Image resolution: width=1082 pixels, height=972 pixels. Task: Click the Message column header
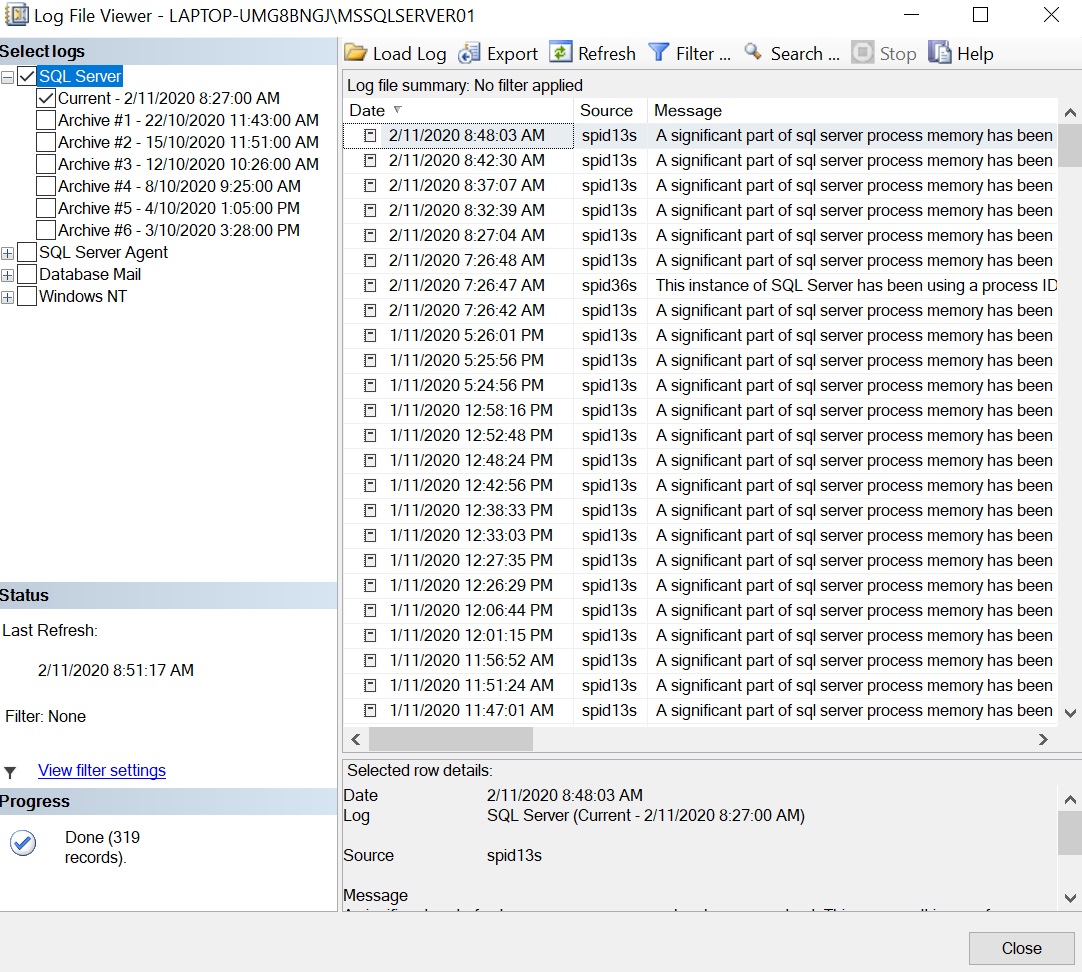point(852,110)
